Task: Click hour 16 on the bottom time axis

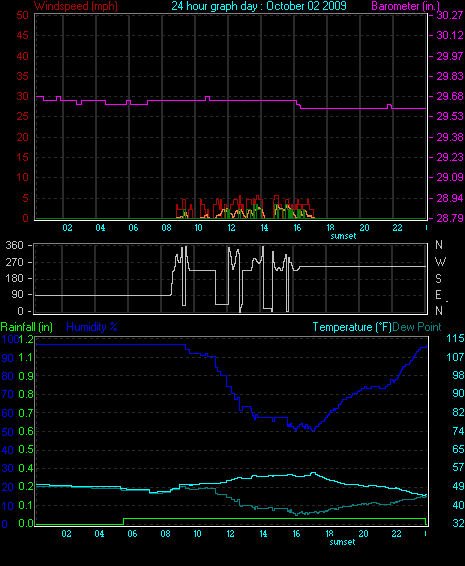Action: click(296, 534)
